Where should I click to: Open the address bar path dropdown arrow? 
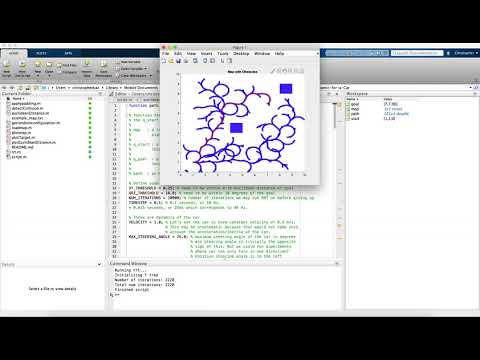tap(470, 87)
